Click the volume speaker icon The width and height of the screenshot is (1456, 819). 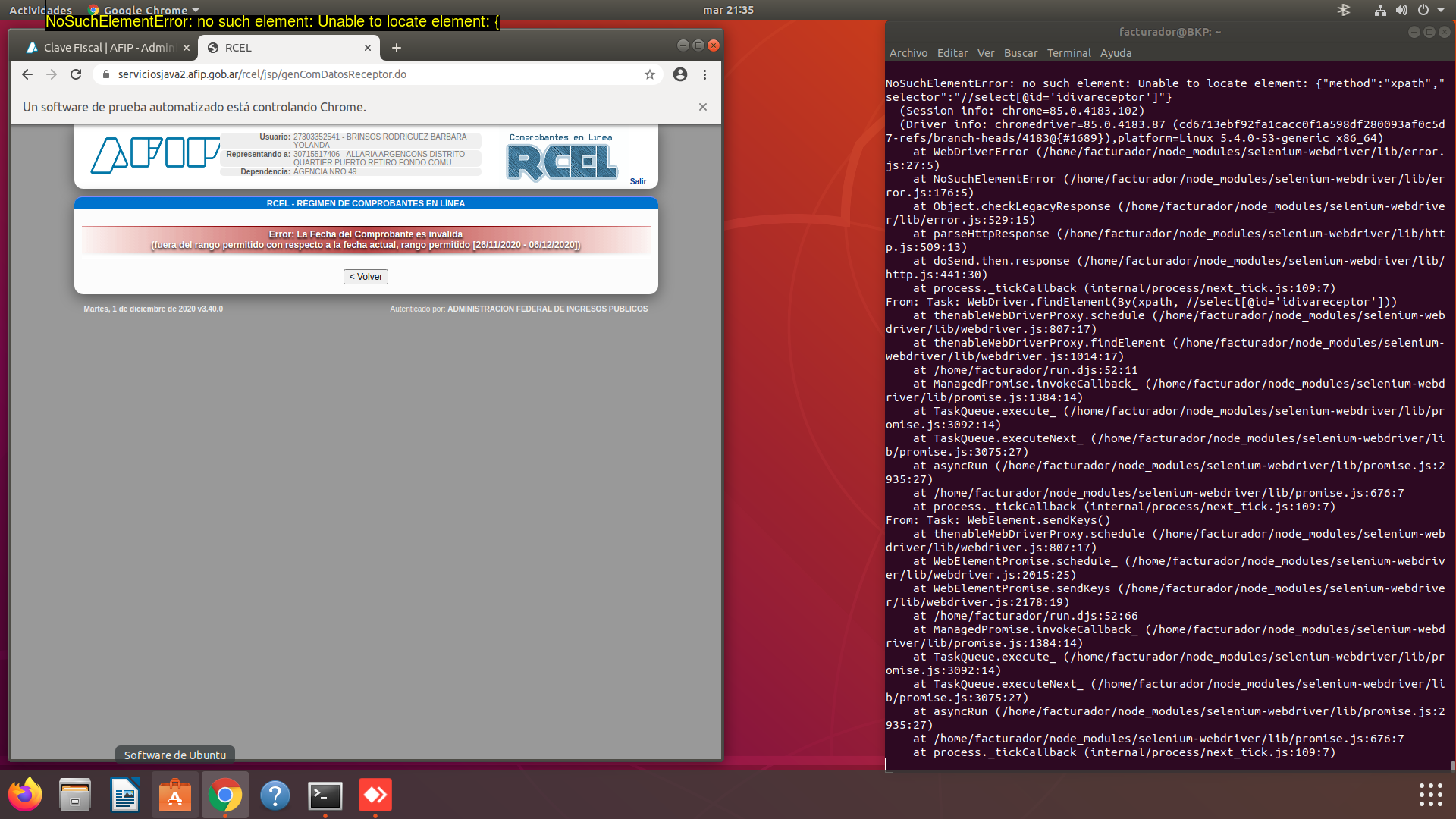tap(1401, 10)
